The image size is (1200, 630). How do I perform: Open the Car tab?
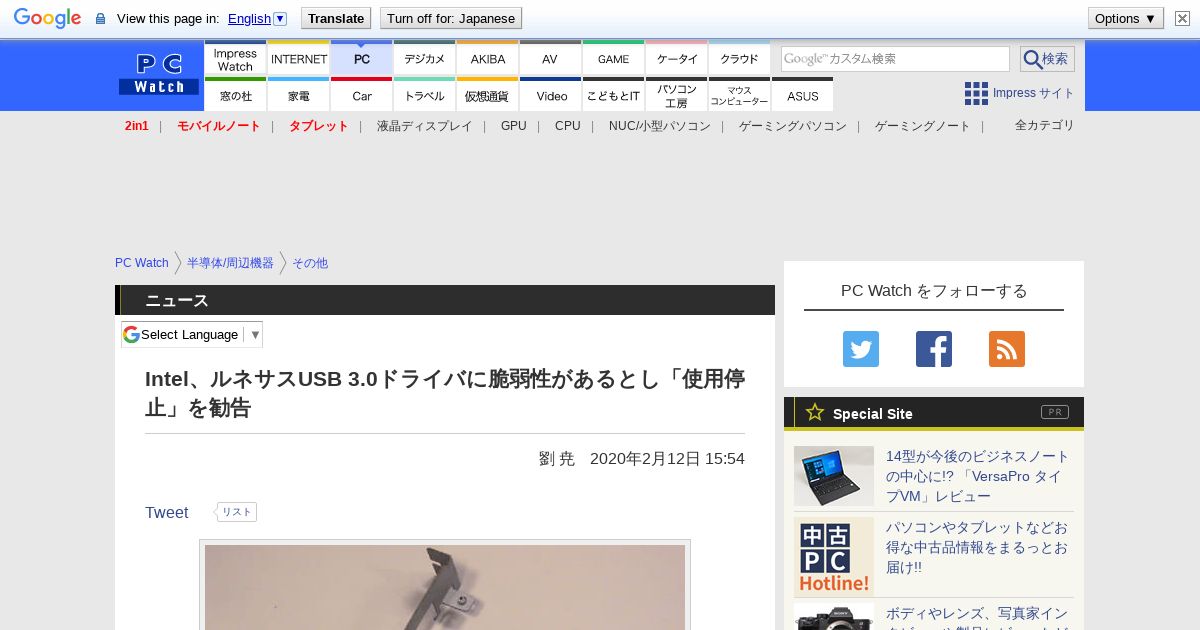pyautogui.click(x=361, y=95)
